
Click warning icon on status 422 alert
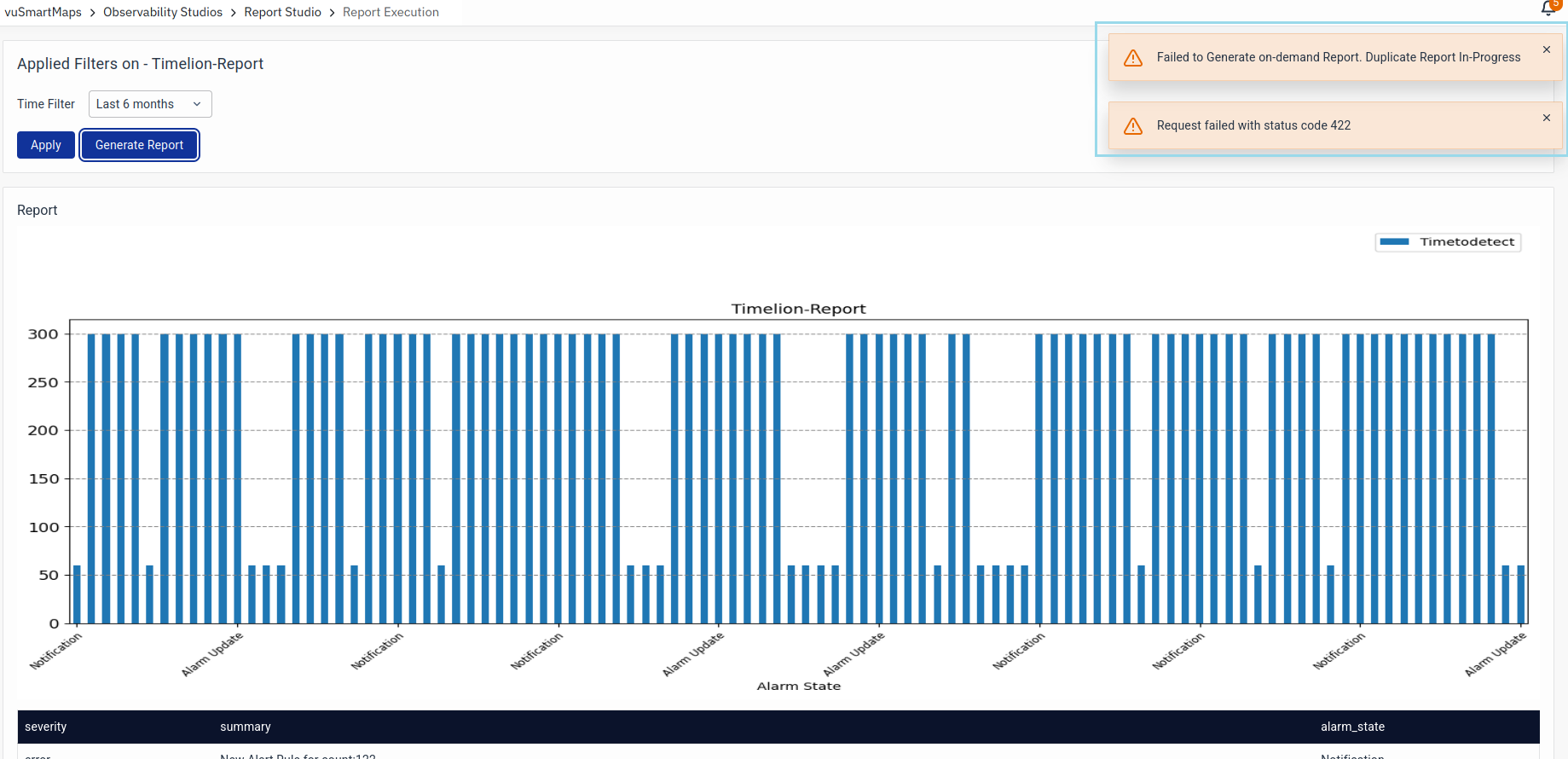pos(1133,126)
